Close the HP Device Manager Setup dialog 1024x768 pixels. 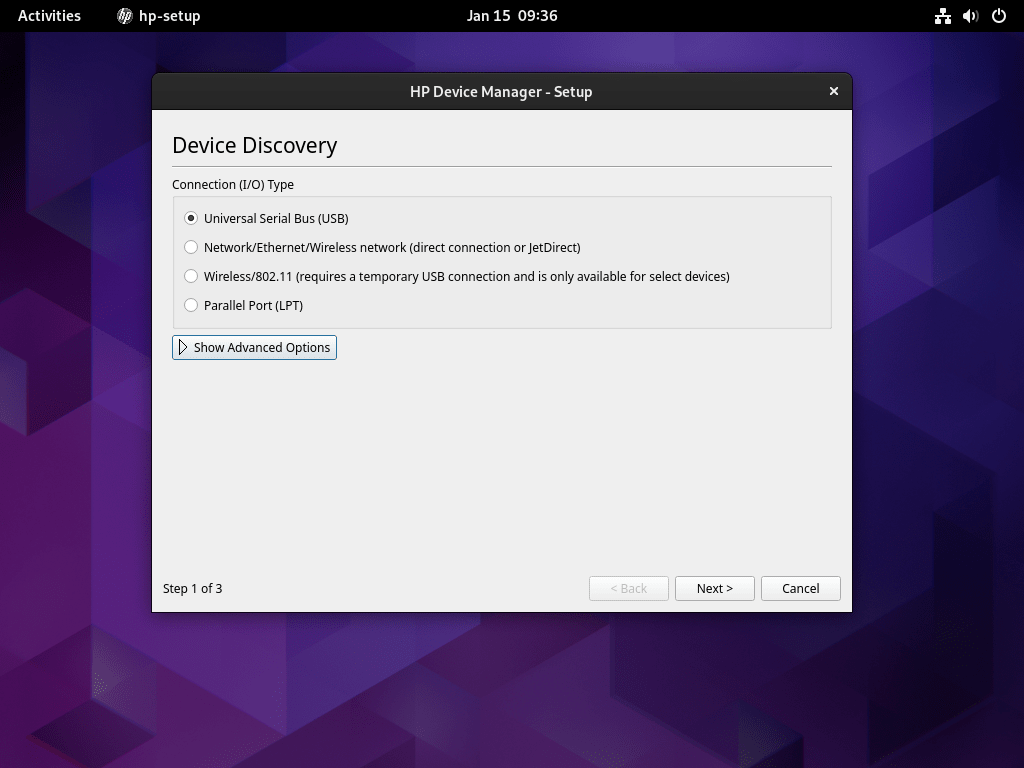833,91
